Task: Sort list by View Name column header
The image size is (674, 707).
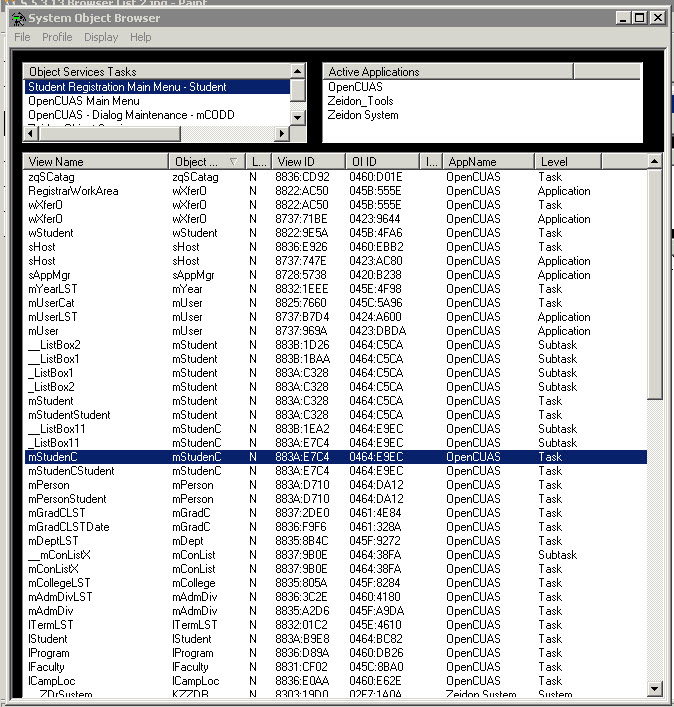Action: coord(95,161)
